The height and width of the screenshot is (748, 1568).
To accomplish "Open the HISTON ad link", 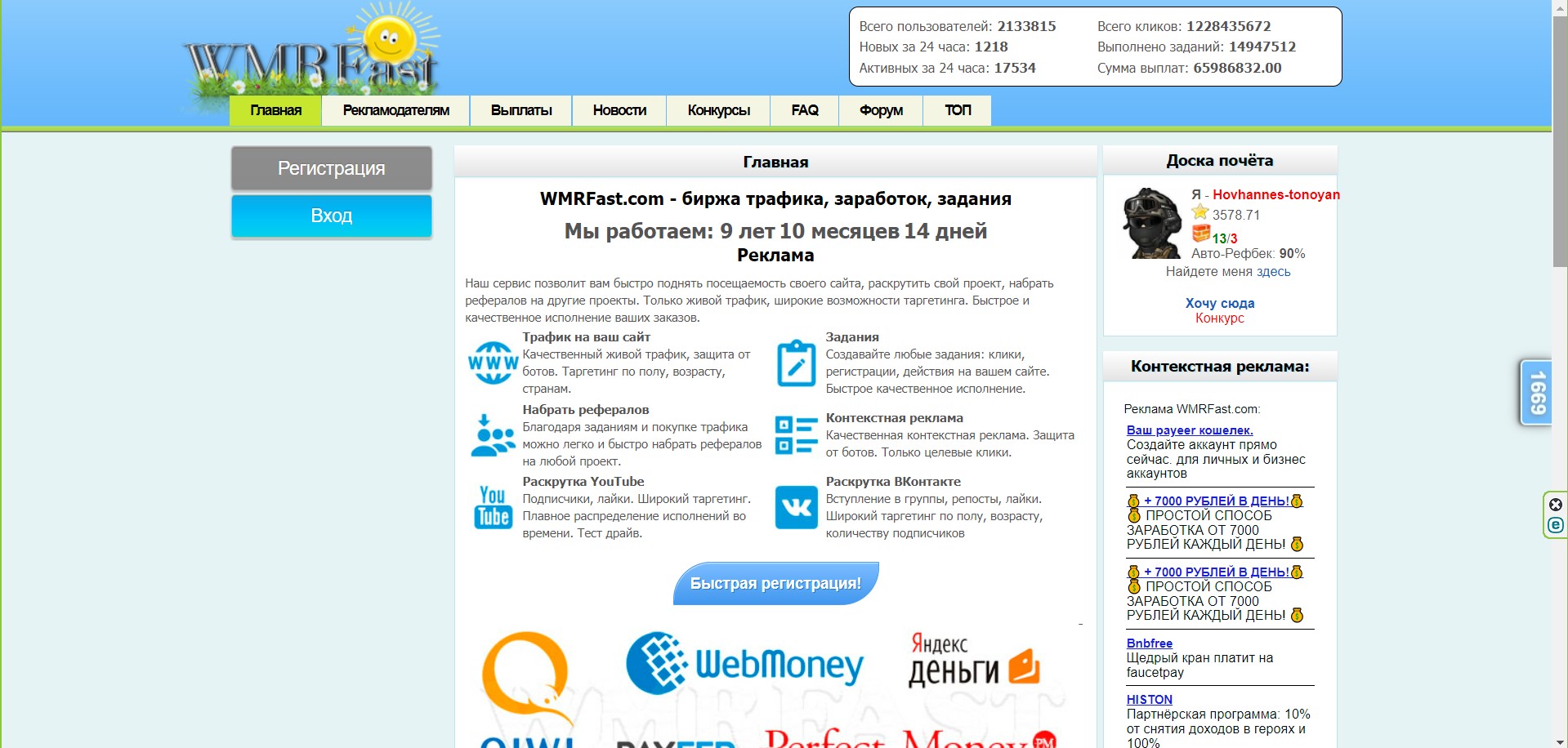I will coord(1149,700).
